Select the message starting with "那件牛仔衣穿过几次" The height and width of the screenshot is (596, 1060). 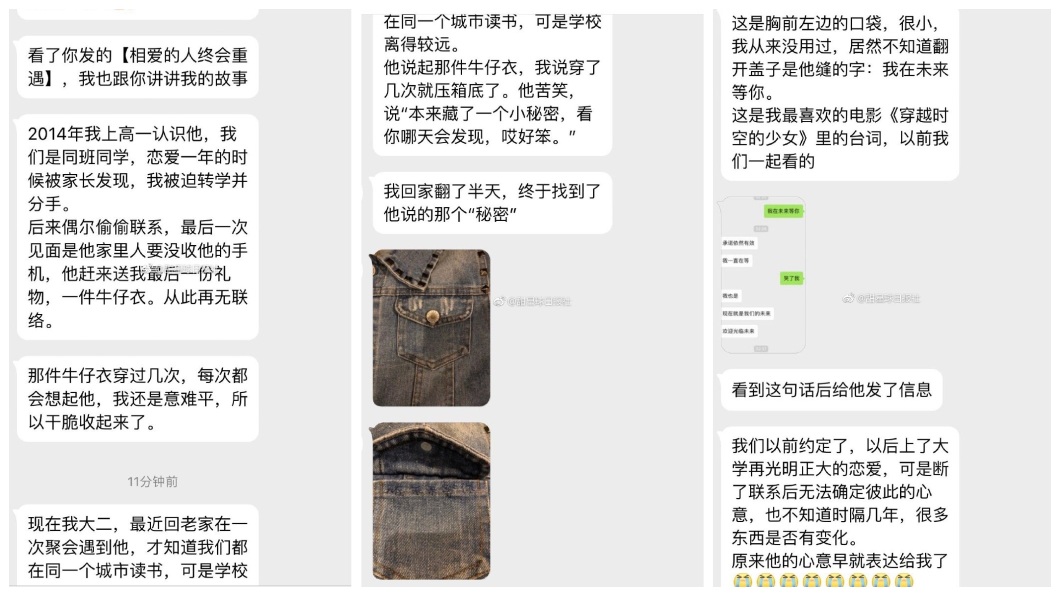(x=138, y=399)
